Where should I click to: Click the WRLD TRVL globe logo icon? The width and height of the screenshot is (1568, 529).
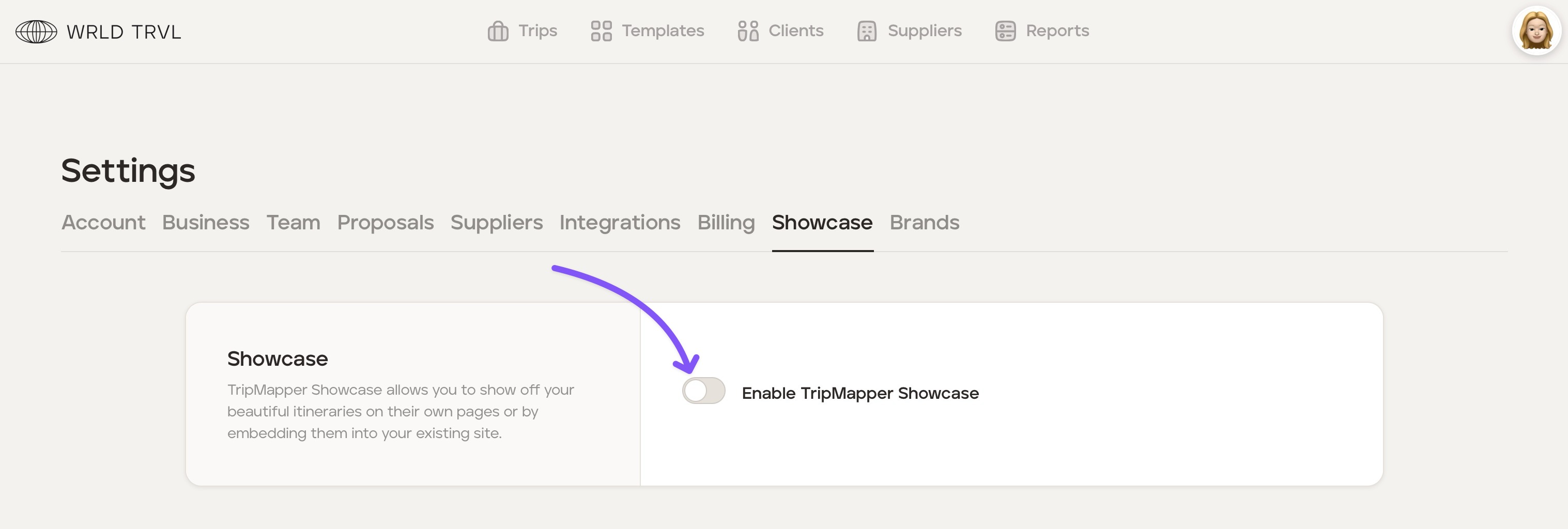click(36, 32)
